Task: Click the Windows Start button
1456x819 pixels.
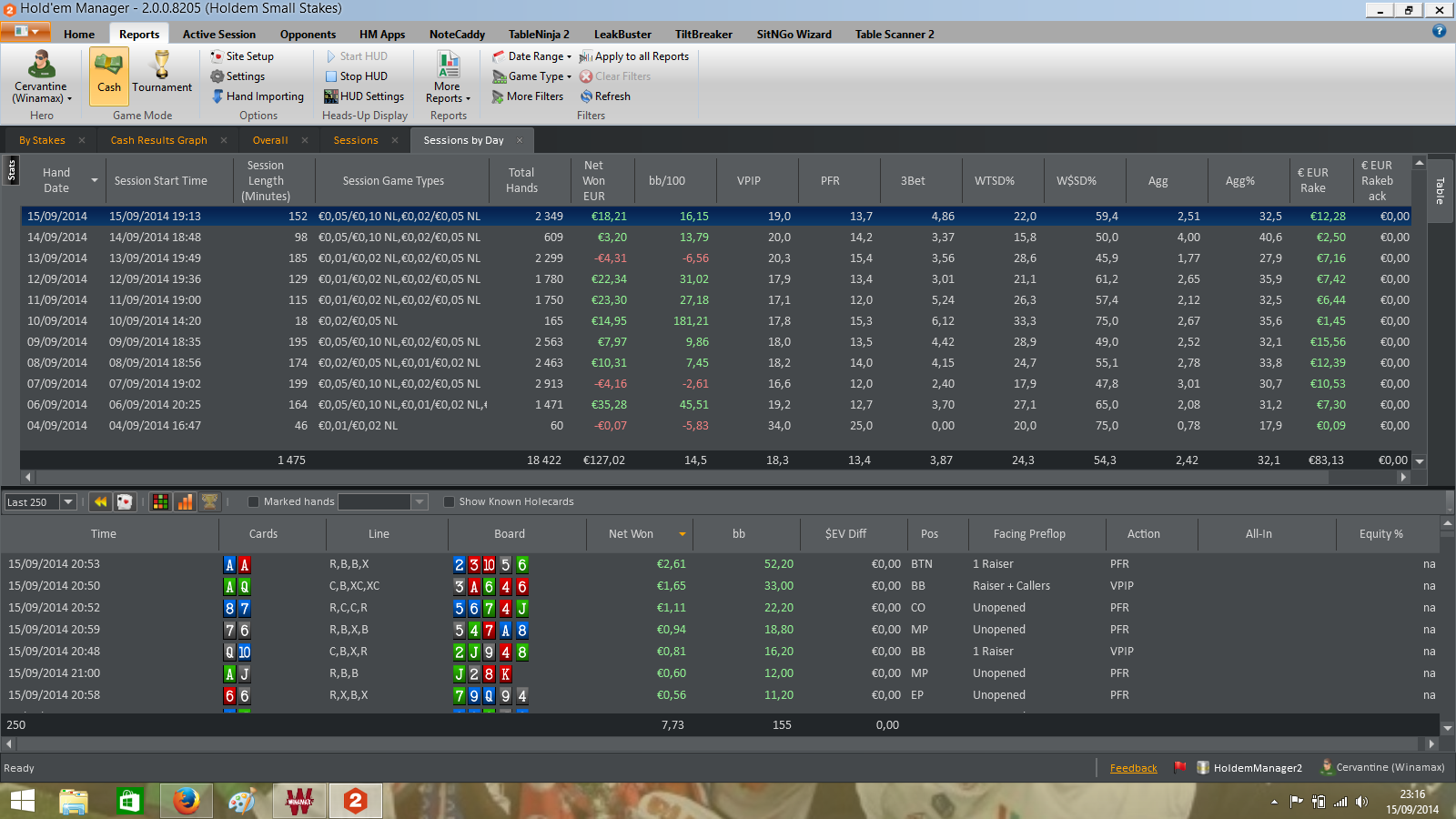Action: click(x=22, y=802)
